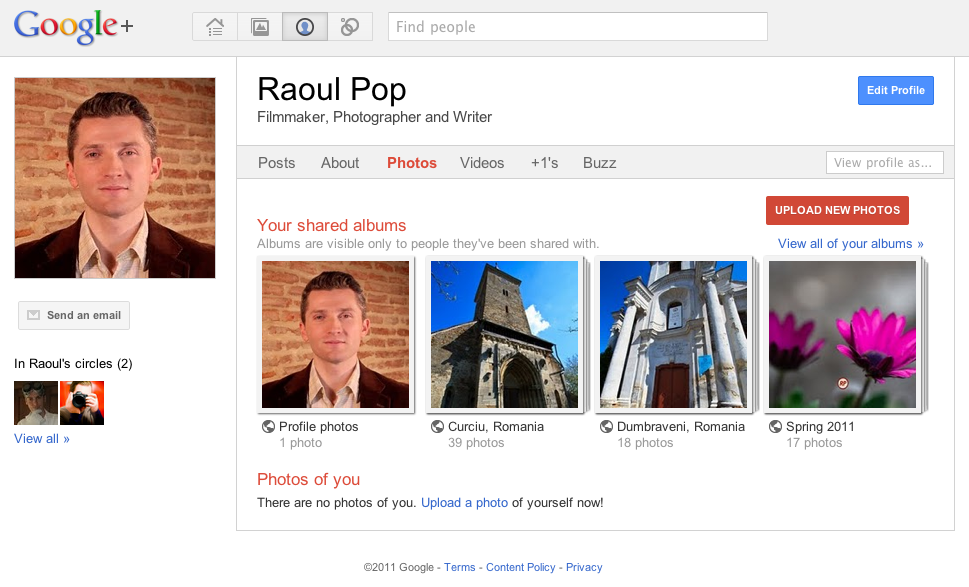Click the Home stream icon
The width and height of the screenshot is (969, 587).
pos(215,27)
